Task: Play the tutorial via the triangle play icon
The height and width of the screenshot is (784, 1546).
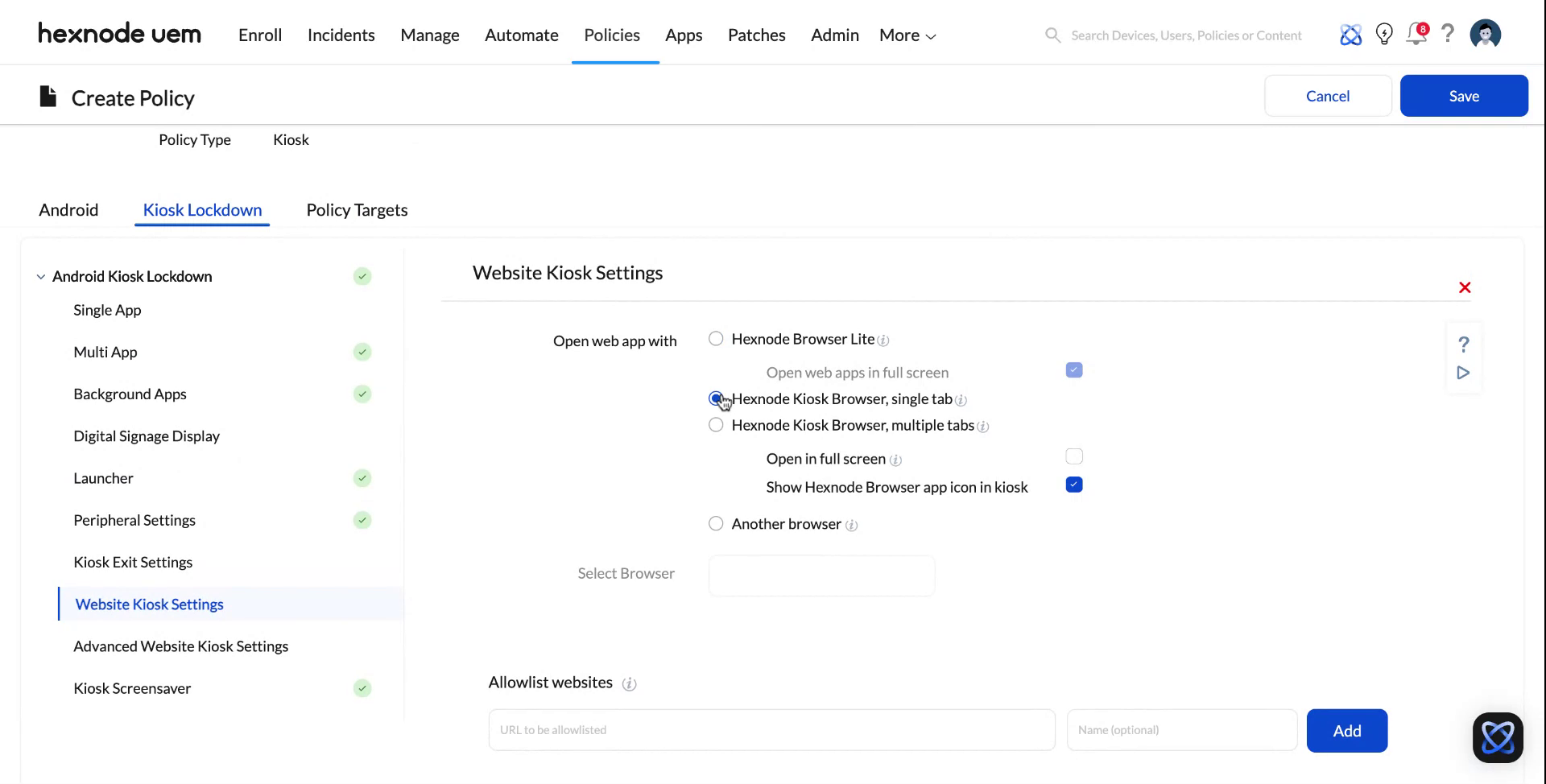Action: 1464,373
